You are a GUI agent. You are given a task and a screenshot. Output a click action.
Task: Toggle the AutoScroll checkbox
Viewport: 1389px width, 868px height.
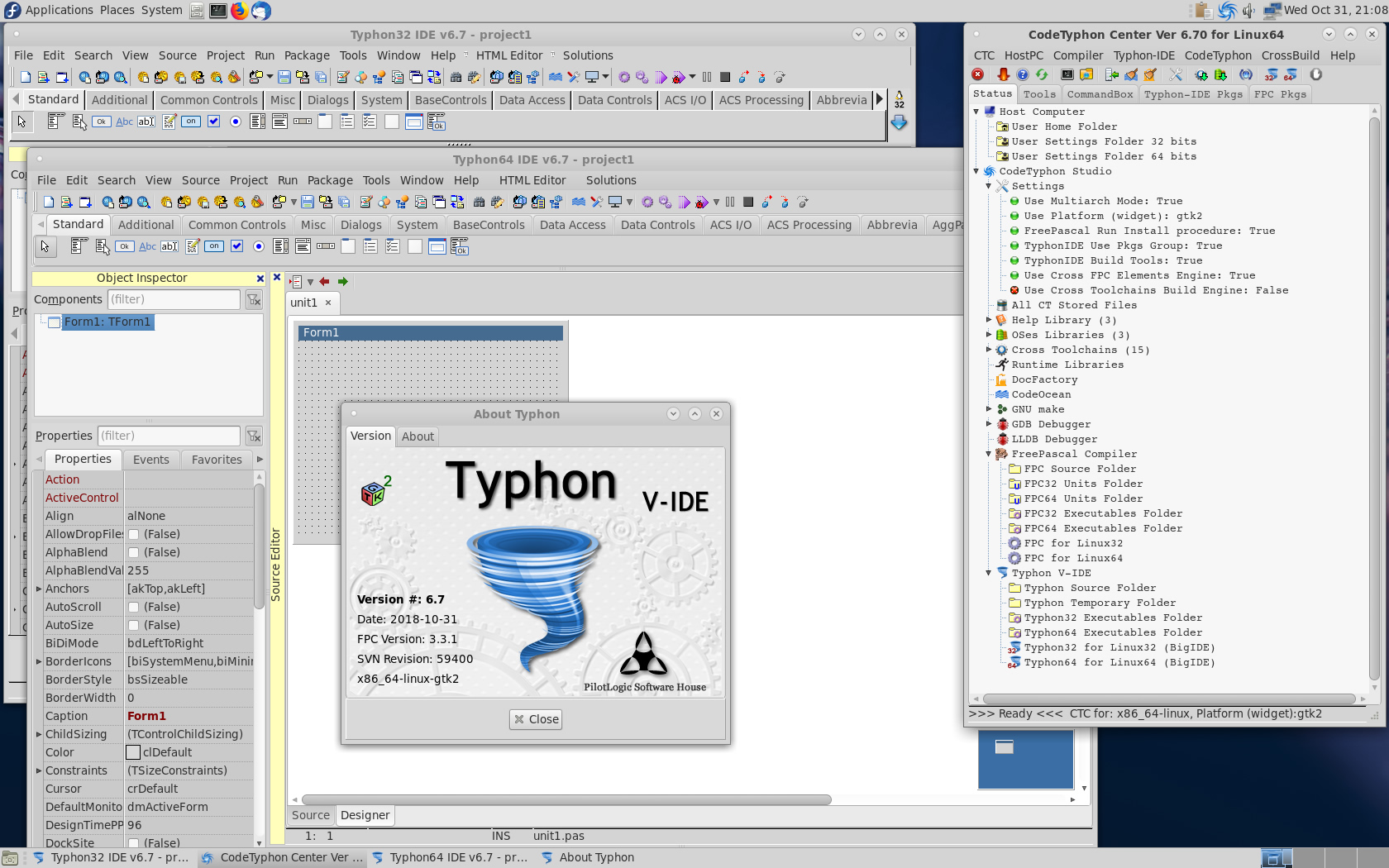[133, 607]
